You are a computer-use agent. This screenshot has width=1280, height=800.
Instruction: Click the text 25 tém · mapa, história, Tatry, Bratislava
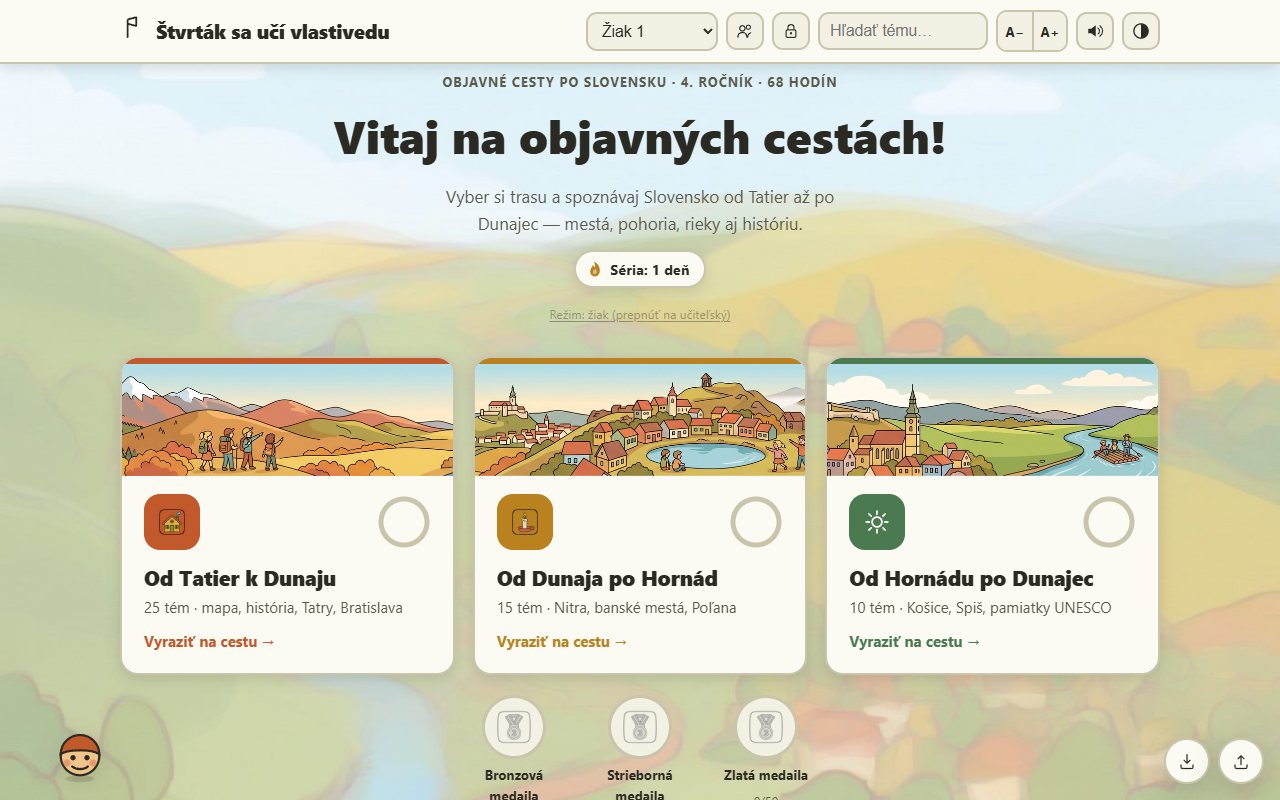coord(273,608)
